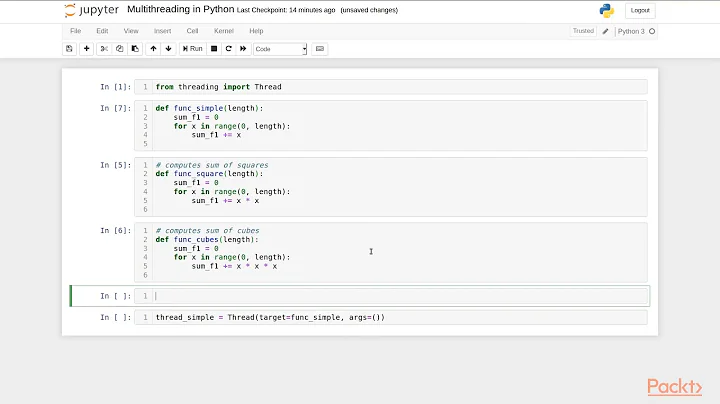This screenshot has width=720, height=404.
Task: Restart kernel and rerun all cells
Action: 243,49
